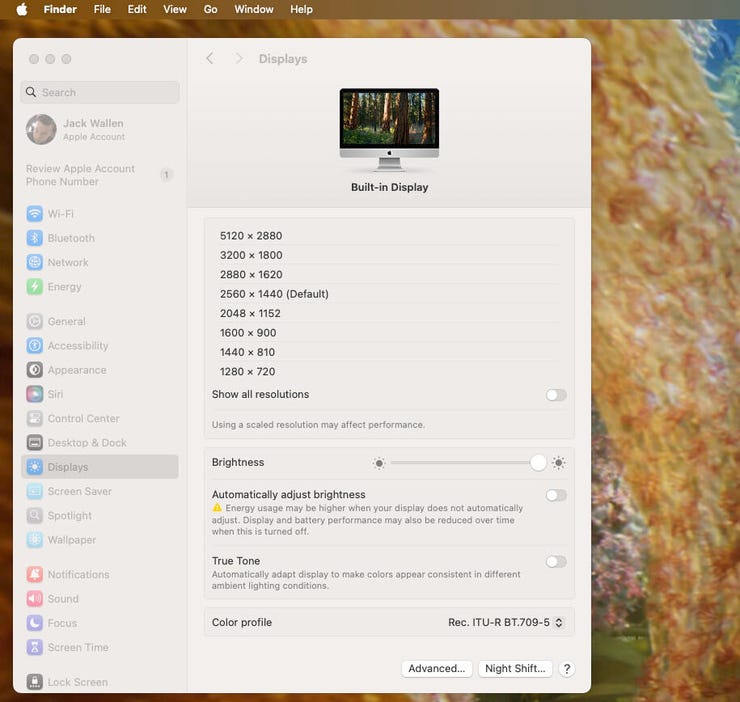Click the Lock Screen icon
Image resolution: width=740 pixels, height=702 pixels.
(x=34, y=682)
